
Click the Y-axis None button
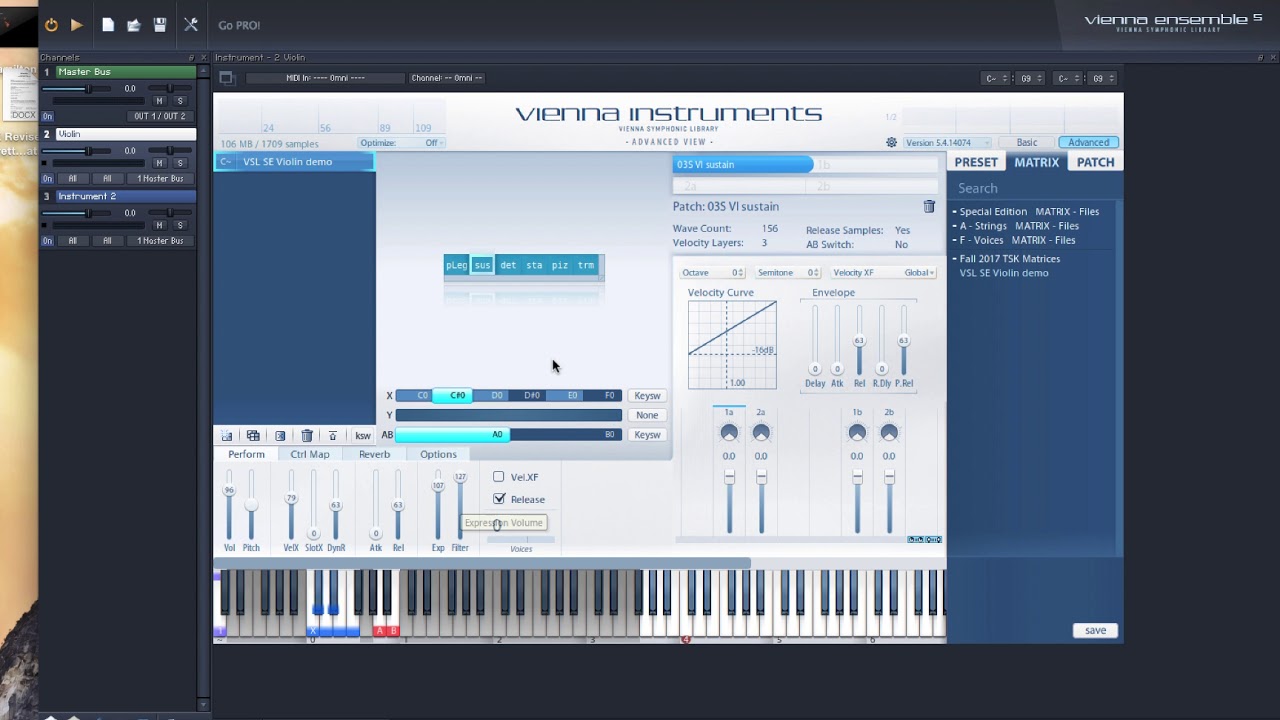[x=647, y=415]
